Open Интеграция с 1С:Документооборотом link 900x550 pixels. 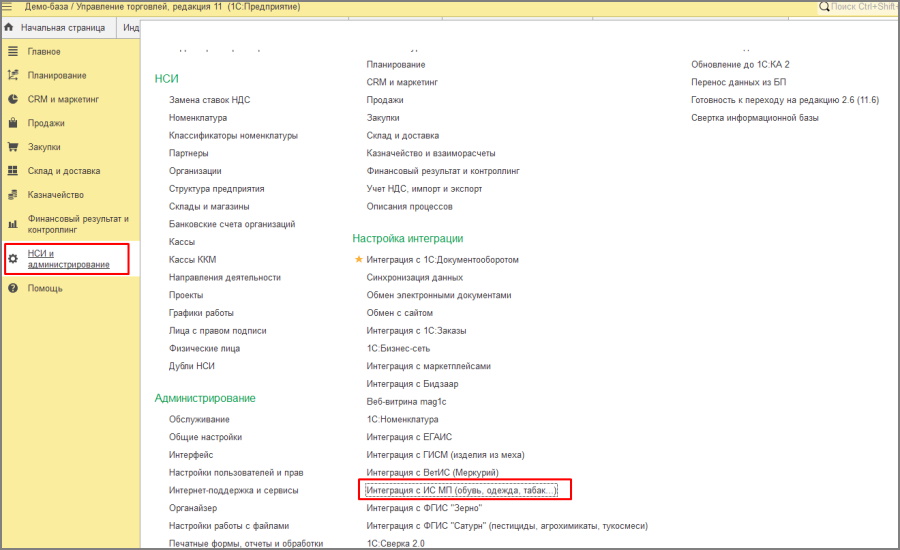tap(443, 260)
